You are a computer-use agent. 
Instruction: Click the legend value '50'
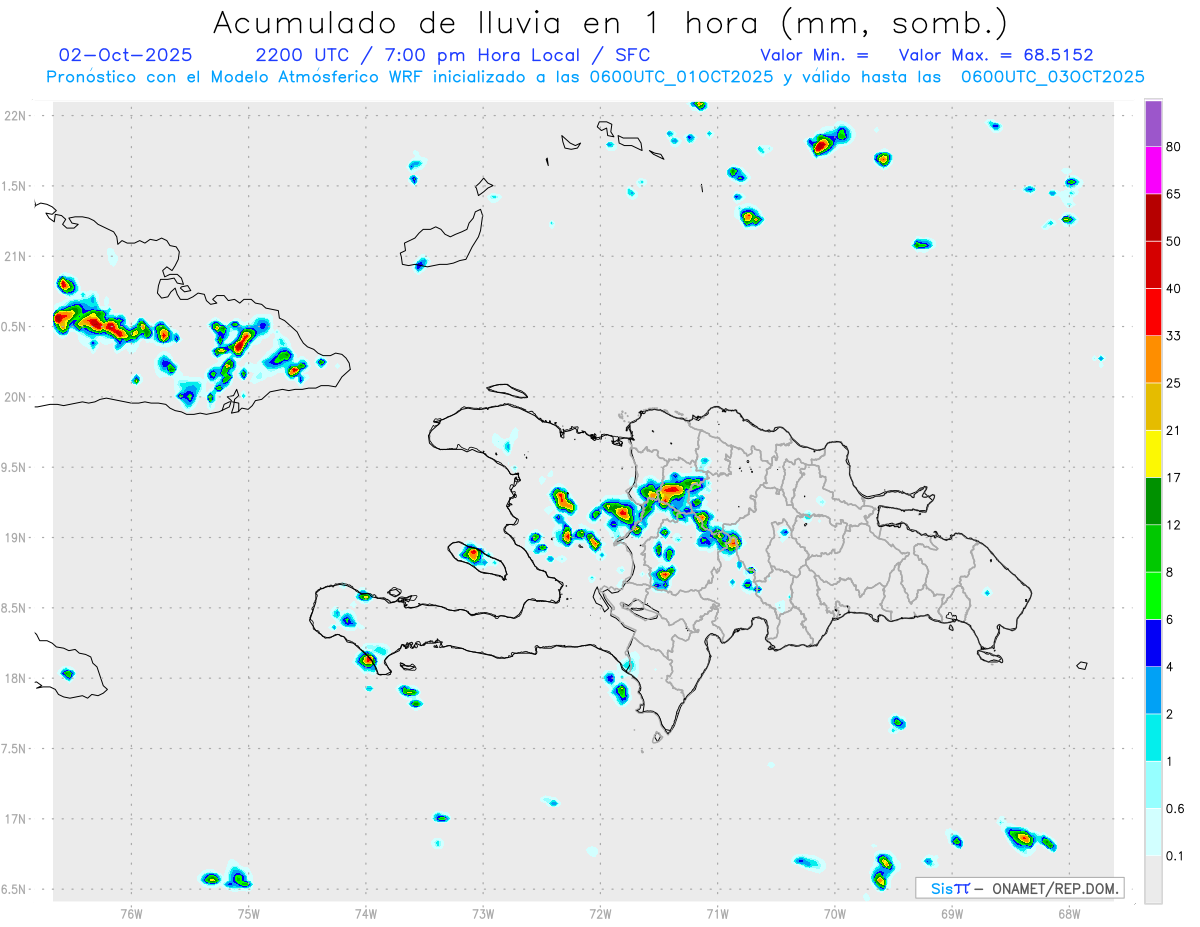[1173, 241]
